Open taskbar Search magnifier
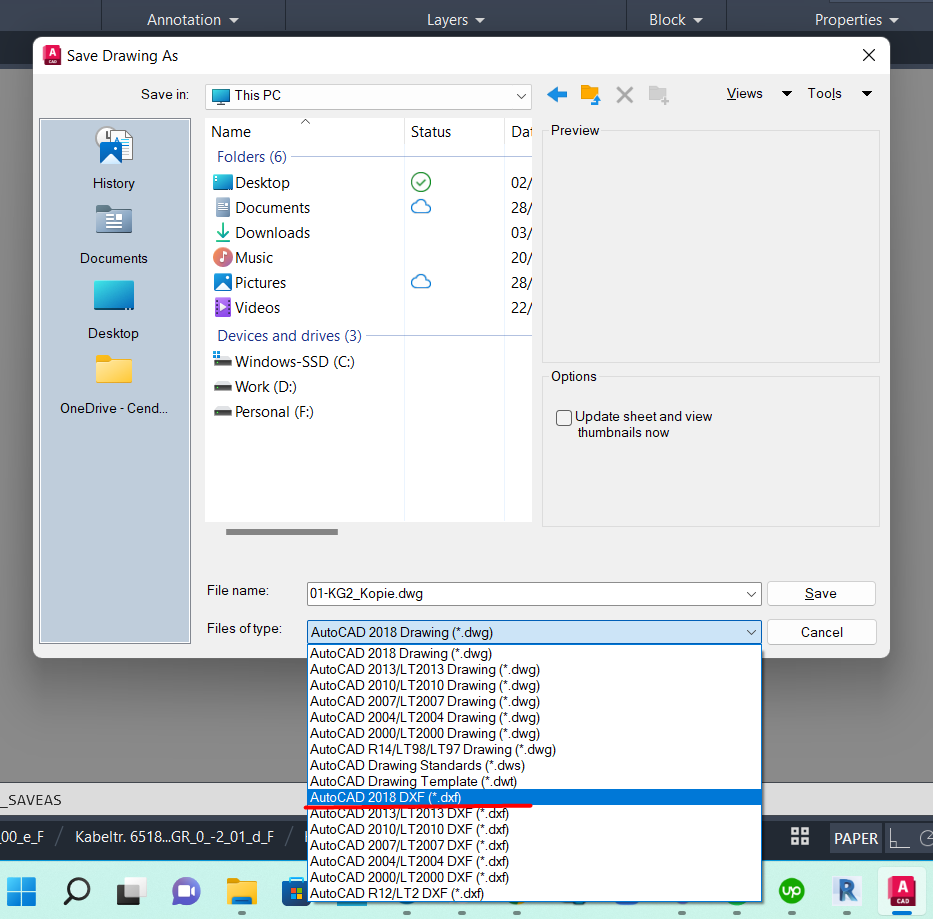The height and width of the screenshot is (919, 933). pos(76,891)
